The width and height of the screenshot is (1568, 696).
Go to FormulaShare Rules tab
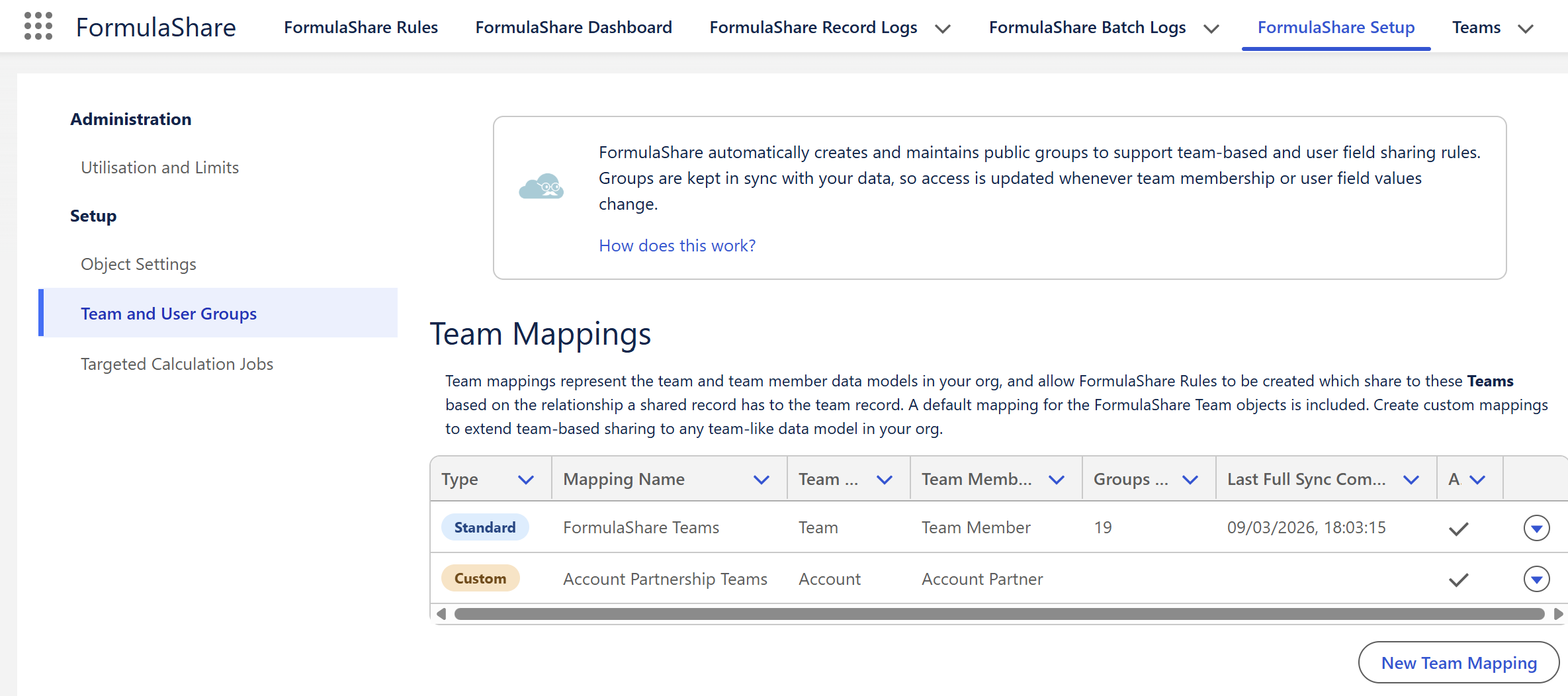(361, 27)
